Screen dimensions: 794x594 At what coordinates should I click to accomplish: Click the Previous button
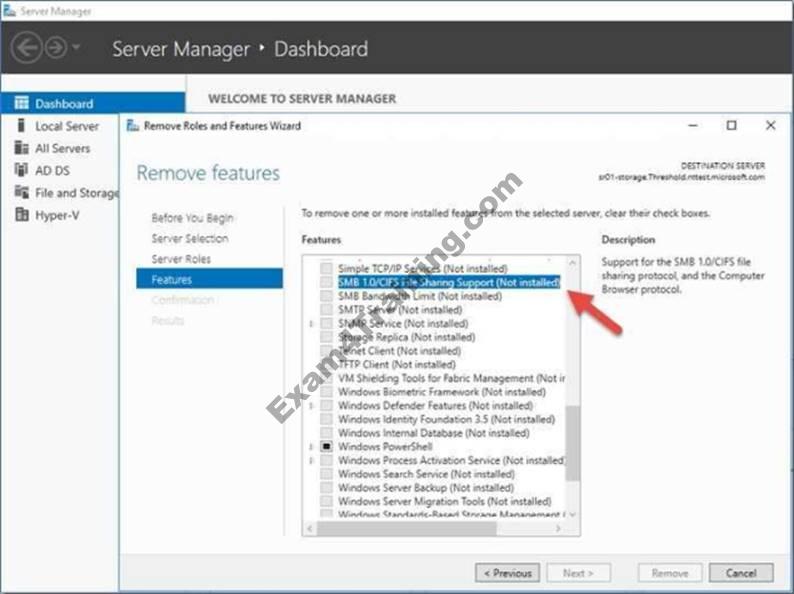point(507,573)
